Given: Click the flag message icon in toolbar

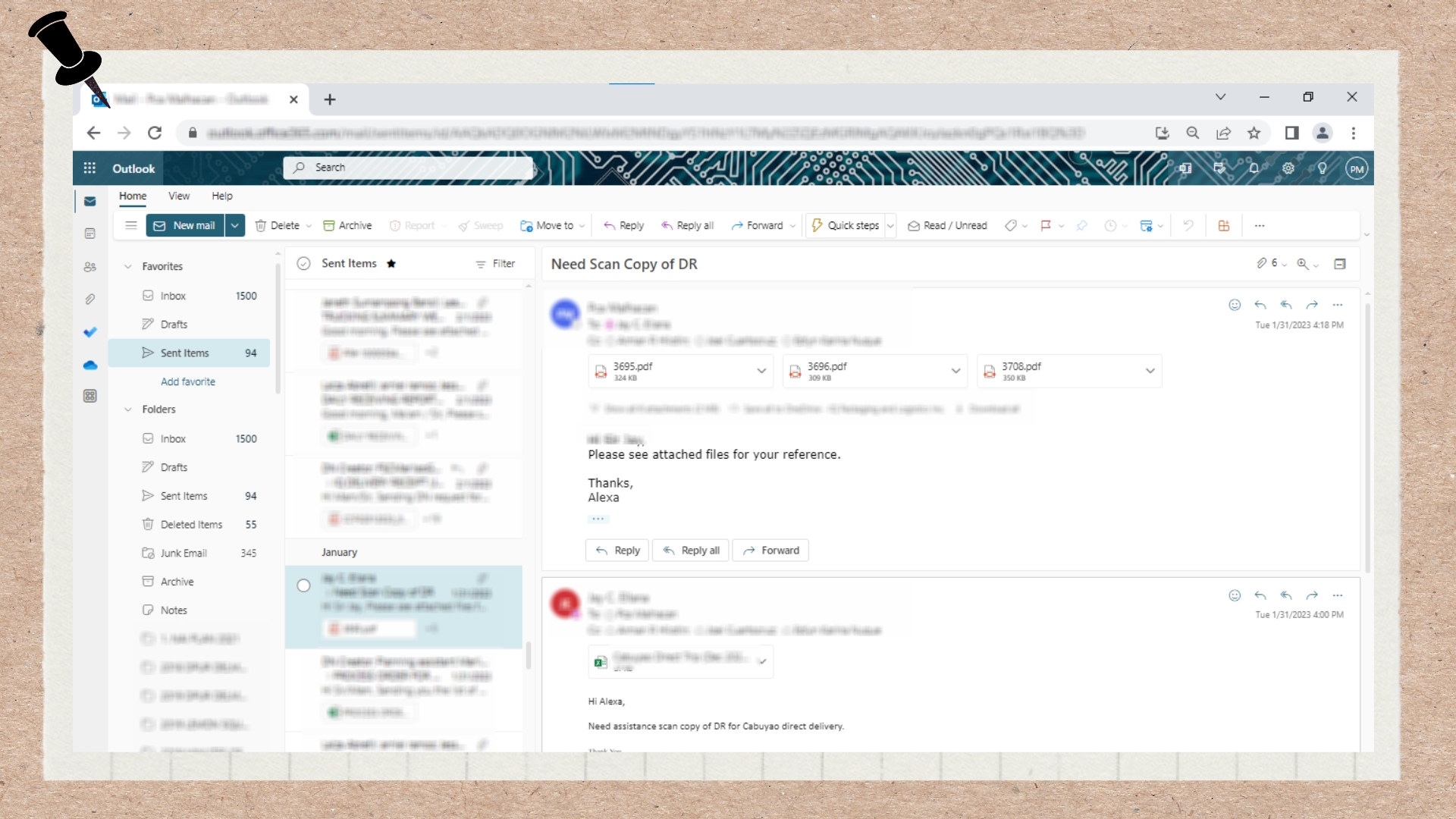Looking at the screenshot, I should [1046, 226].
